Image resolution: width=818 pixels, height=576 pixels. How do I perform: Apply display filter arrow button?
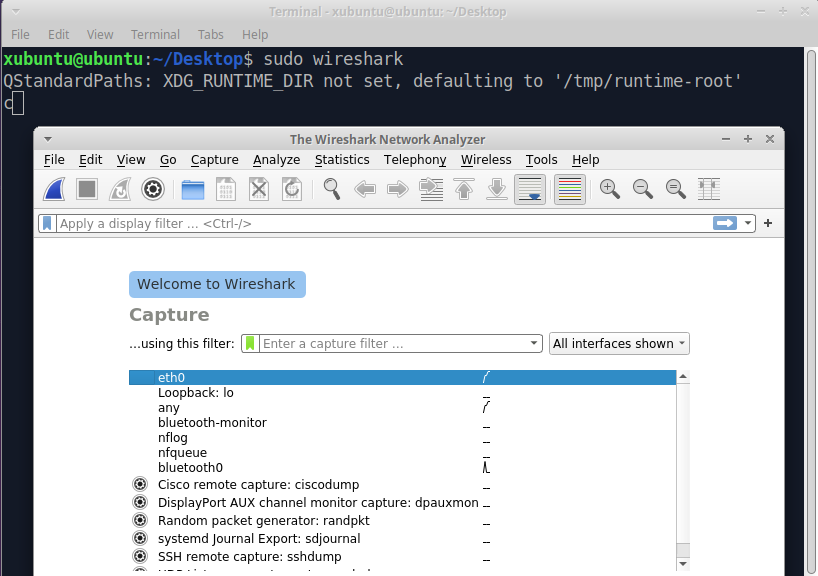[x=725, y=223]
